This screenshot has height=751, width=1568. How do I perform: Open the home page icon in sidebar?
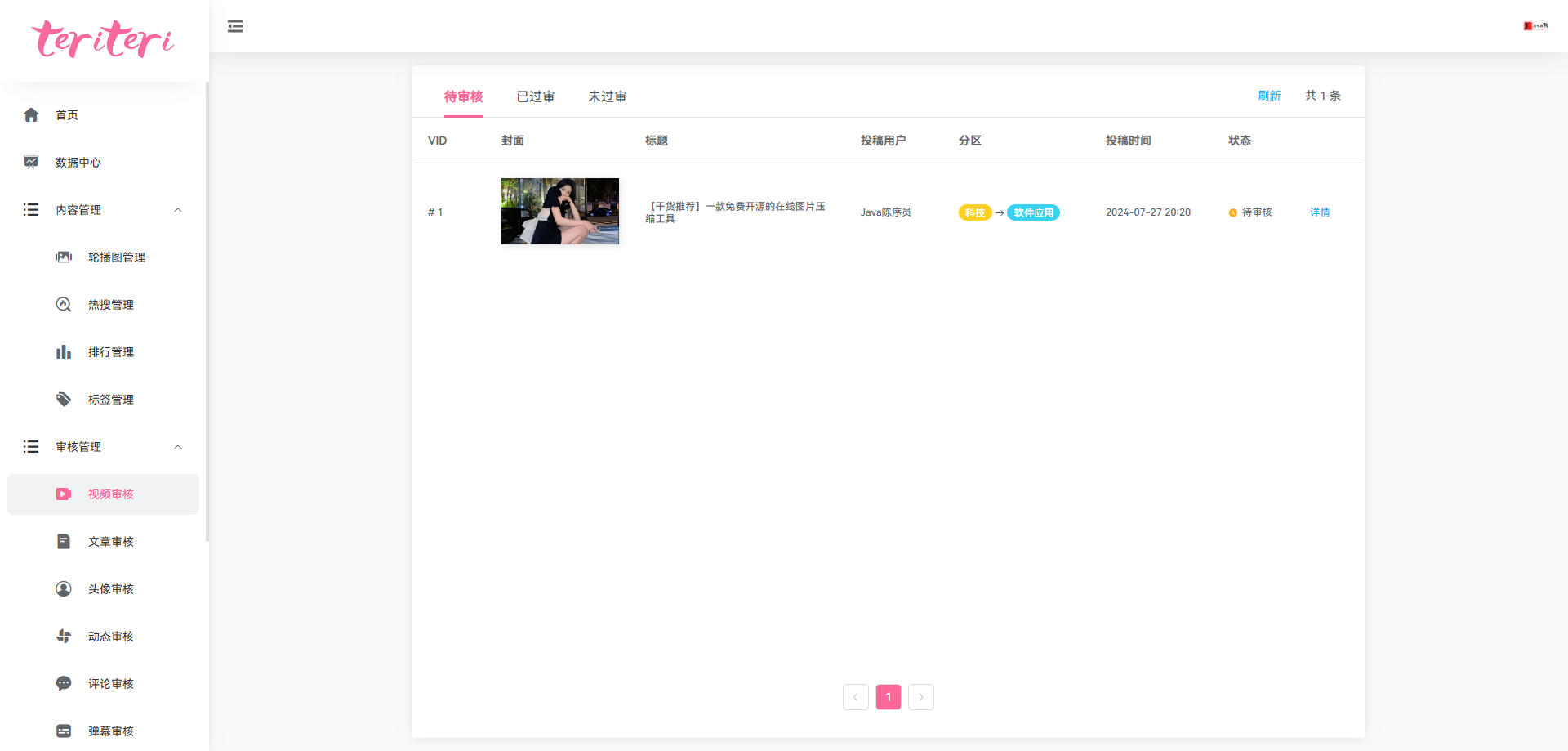[31, 115]
